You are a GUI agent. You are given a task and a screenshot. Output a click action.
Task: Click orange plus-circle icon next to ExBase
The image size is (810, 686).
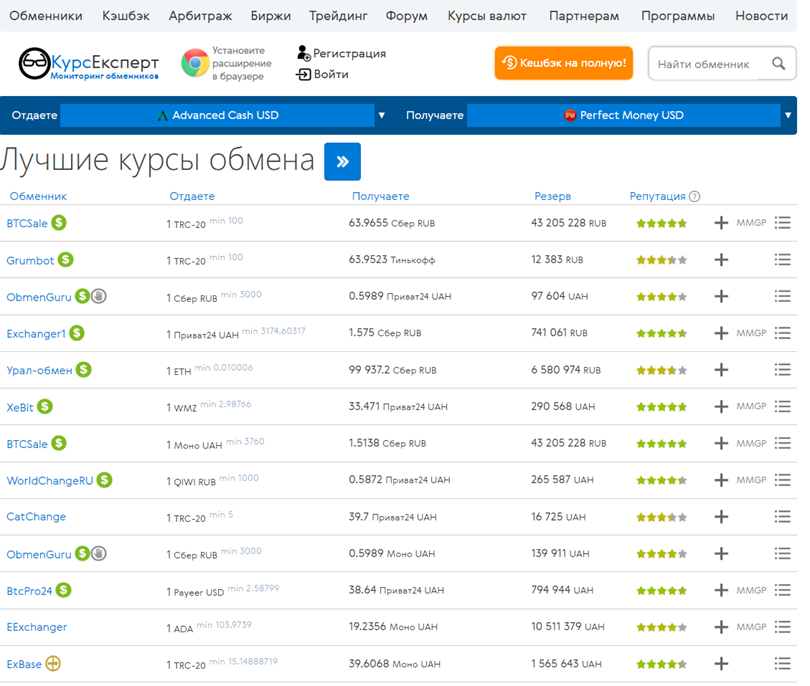(53, 663)
